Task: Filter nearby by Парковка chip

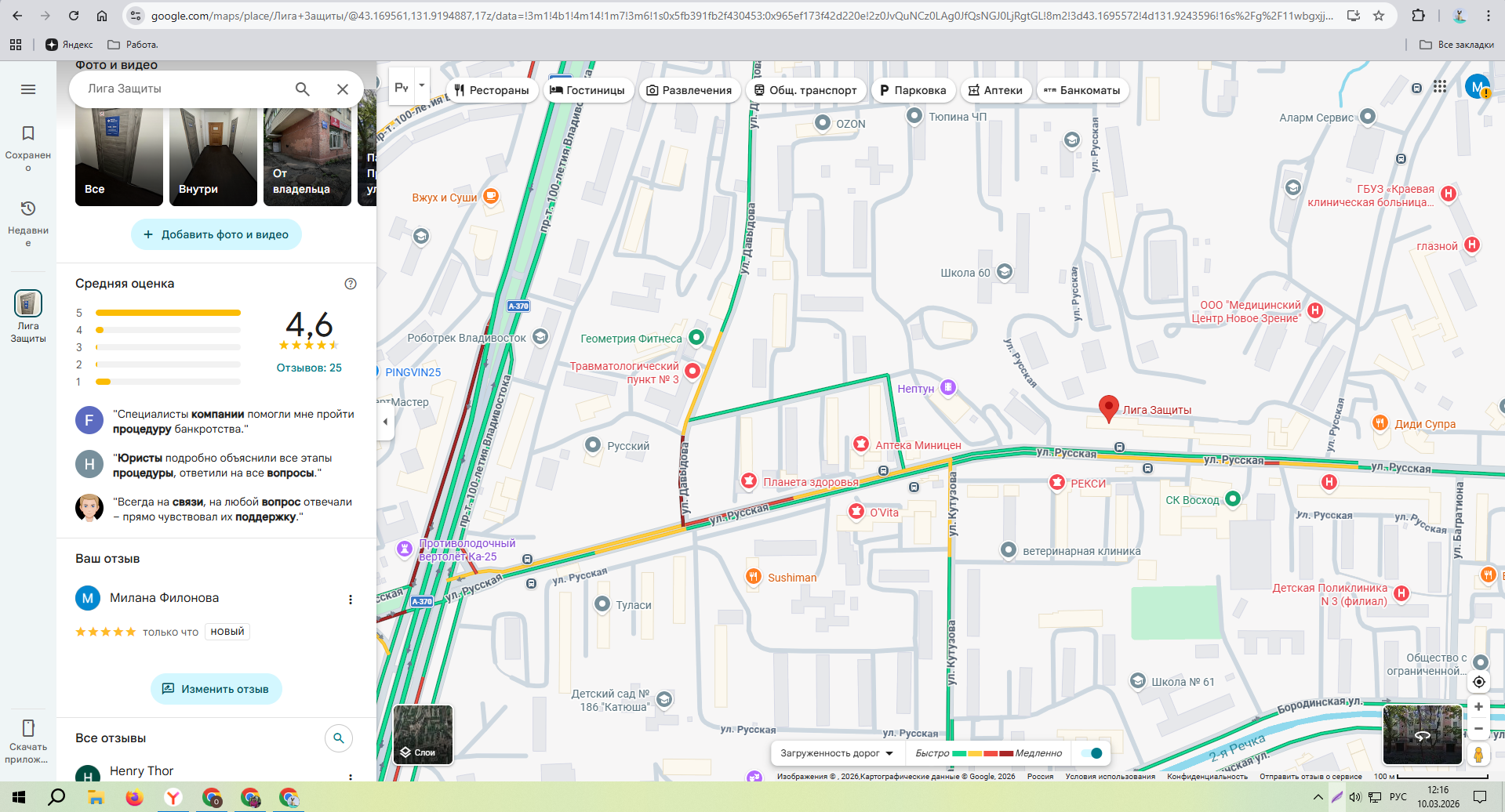Action: click(914, 90)
